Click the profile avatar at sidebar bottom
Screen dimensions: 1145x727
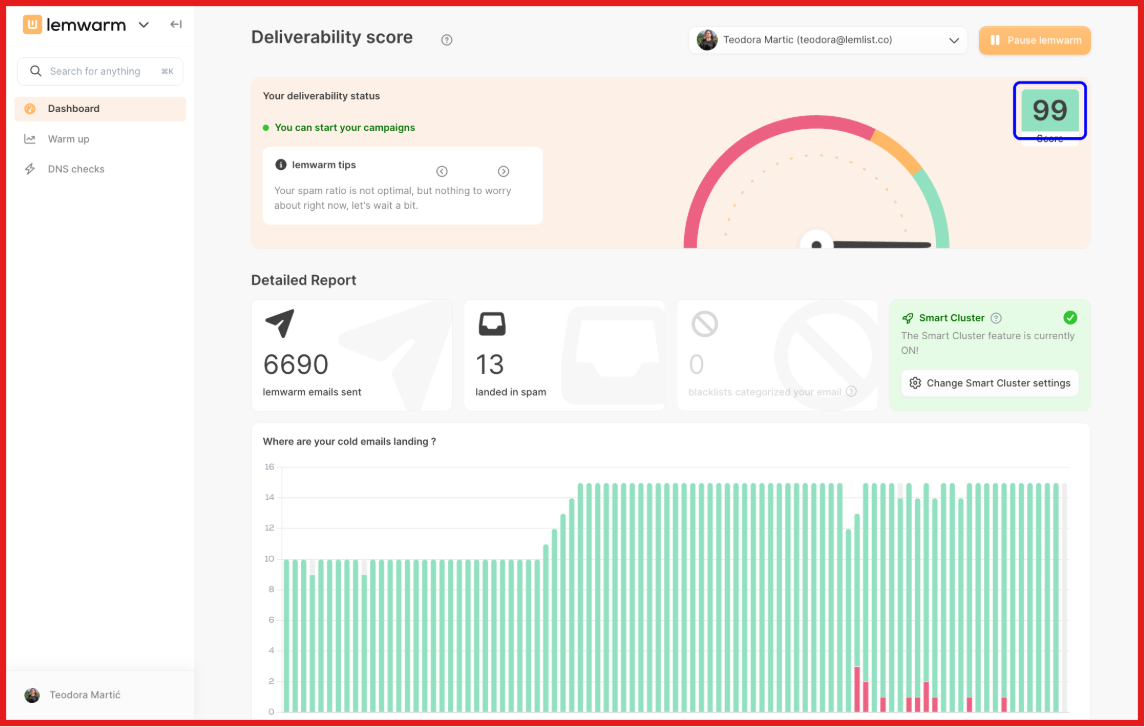pos(32,695)
